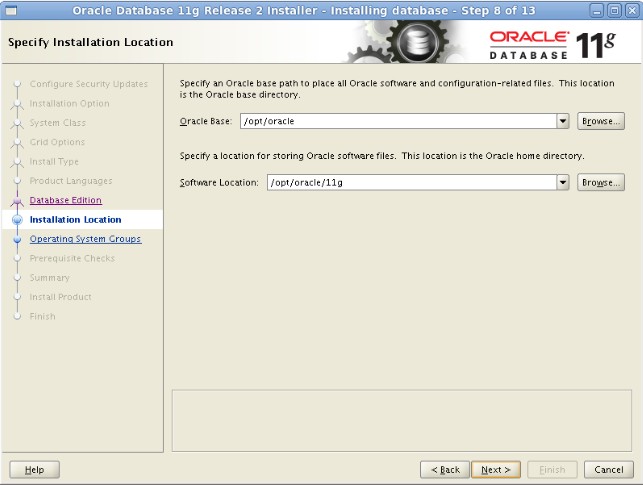
Task: Close the installer window
Action: pyautogui.click(x=632, y=10)
